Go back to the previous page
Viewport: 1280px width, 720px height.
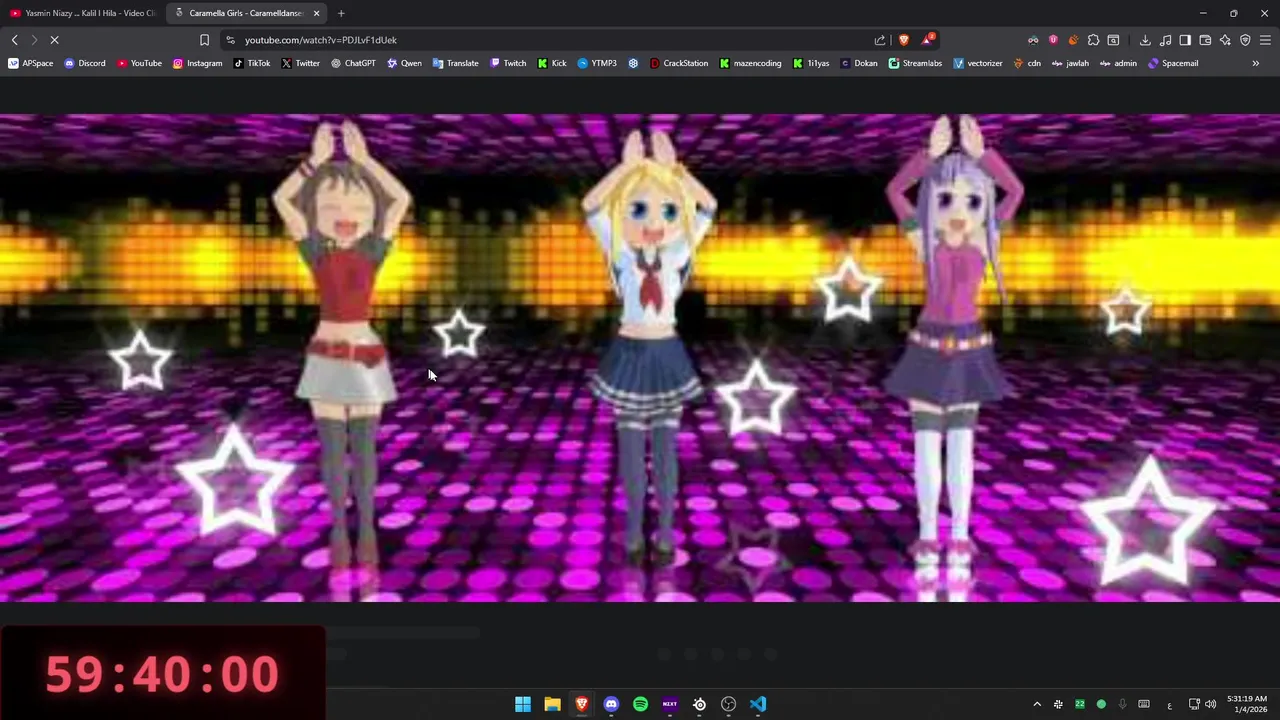coord(15,40)
